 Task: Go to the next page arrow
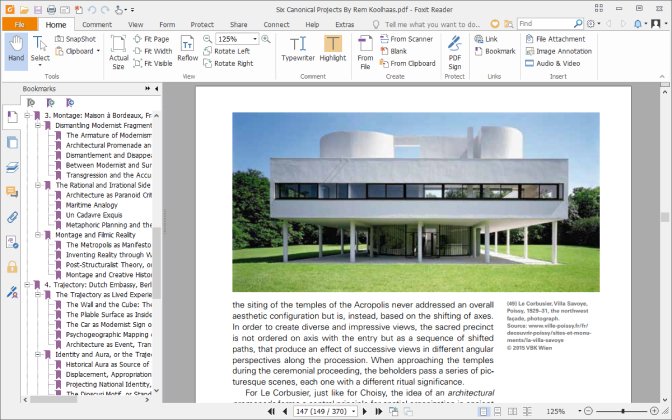365,411
